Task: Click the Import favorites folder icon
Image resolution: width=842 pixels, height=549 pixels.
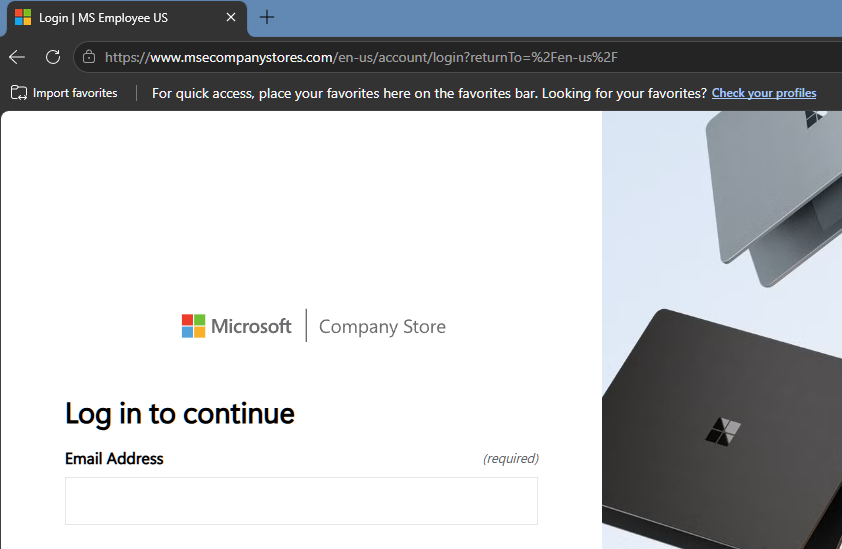Action: coord(19,93)
